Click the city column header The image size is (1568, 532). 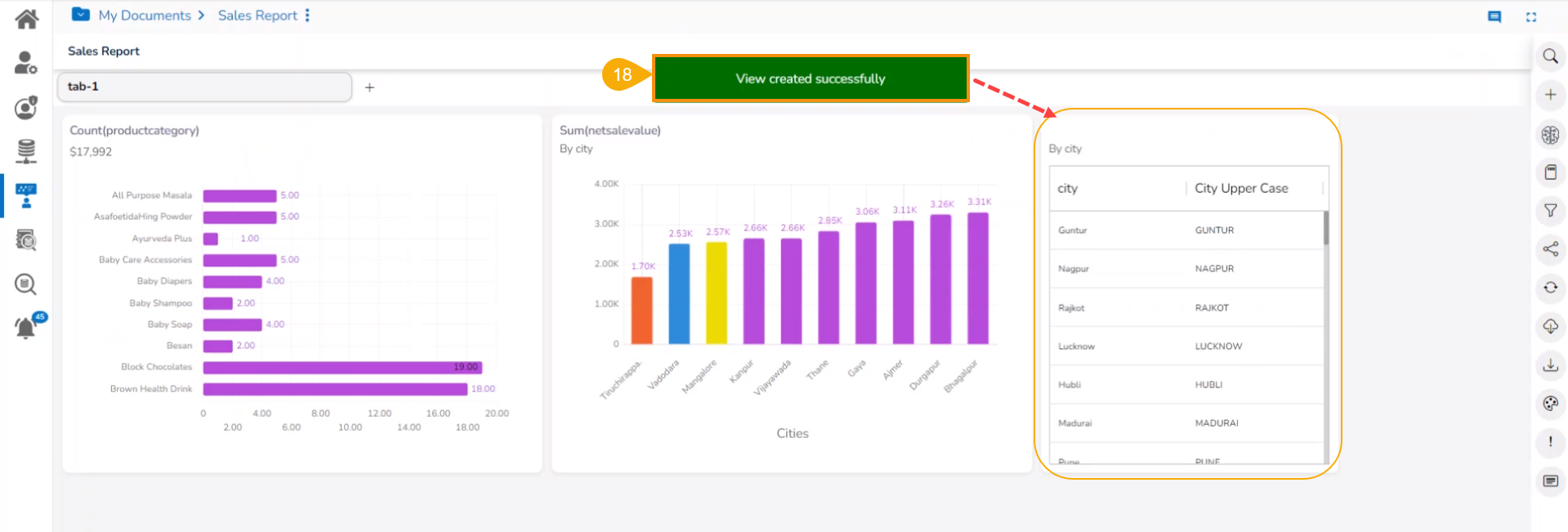(x=1119, y=188)
